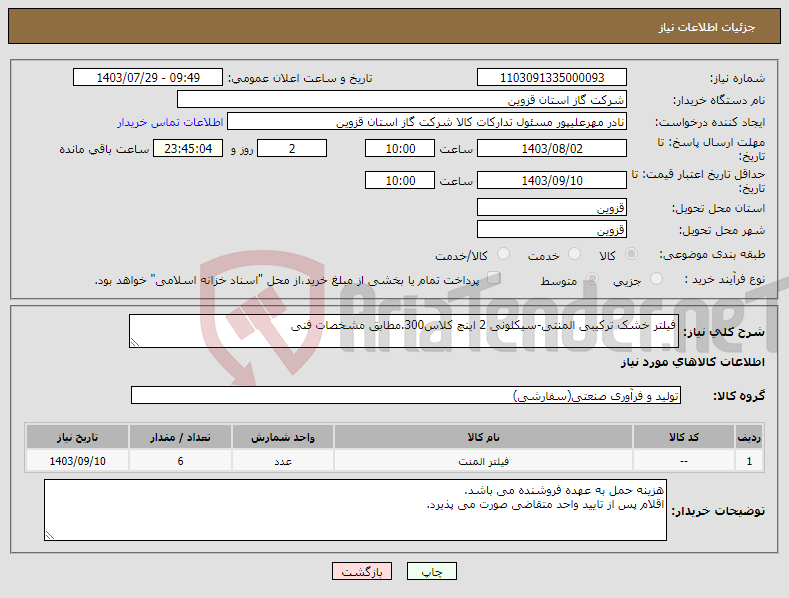This screenshot has height=598, width=789.
Task: Click the buyer name field شرکت گاز استان قزوین
Action: click(402, 100)
